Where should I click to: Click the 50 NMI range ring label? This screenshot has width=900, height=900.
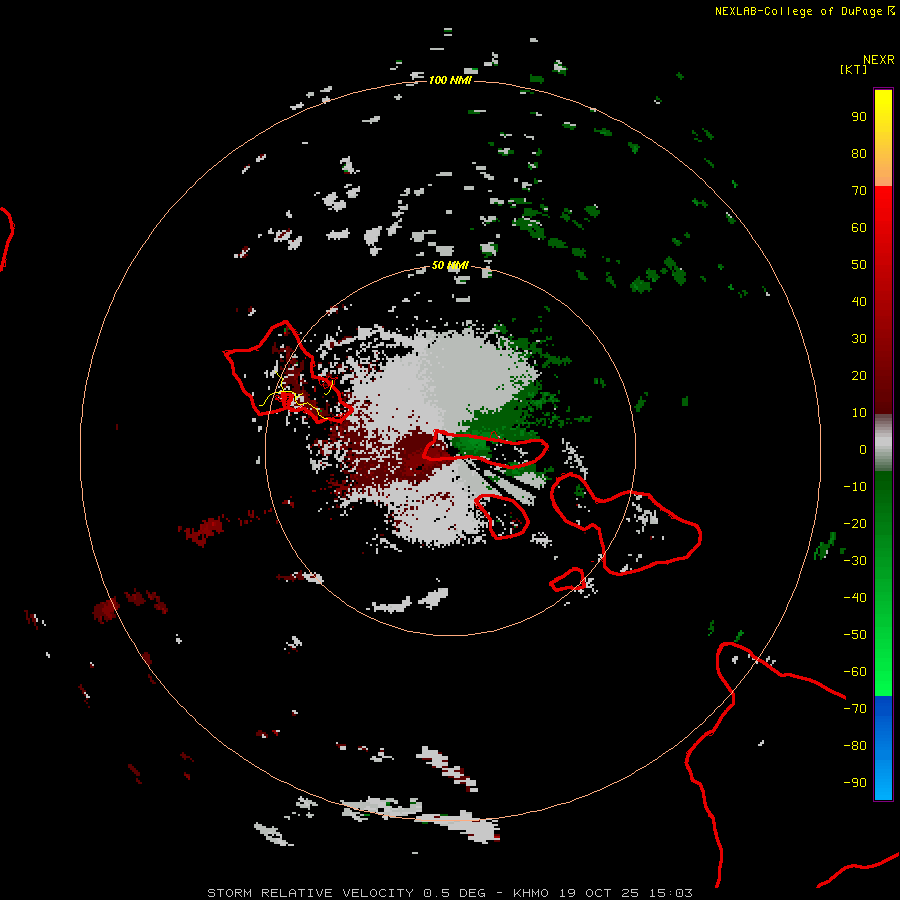point(450,265)
